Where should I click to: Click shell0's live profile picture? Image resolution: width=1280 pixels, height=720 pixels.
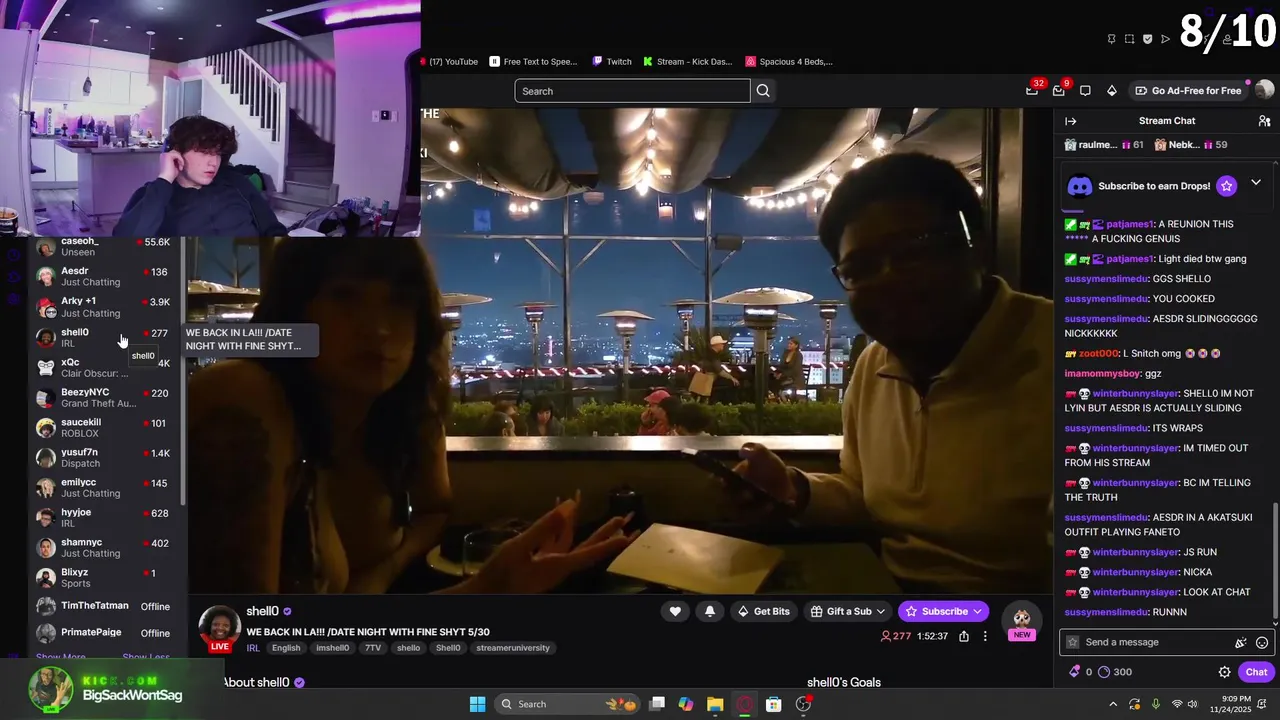[219, 627]
